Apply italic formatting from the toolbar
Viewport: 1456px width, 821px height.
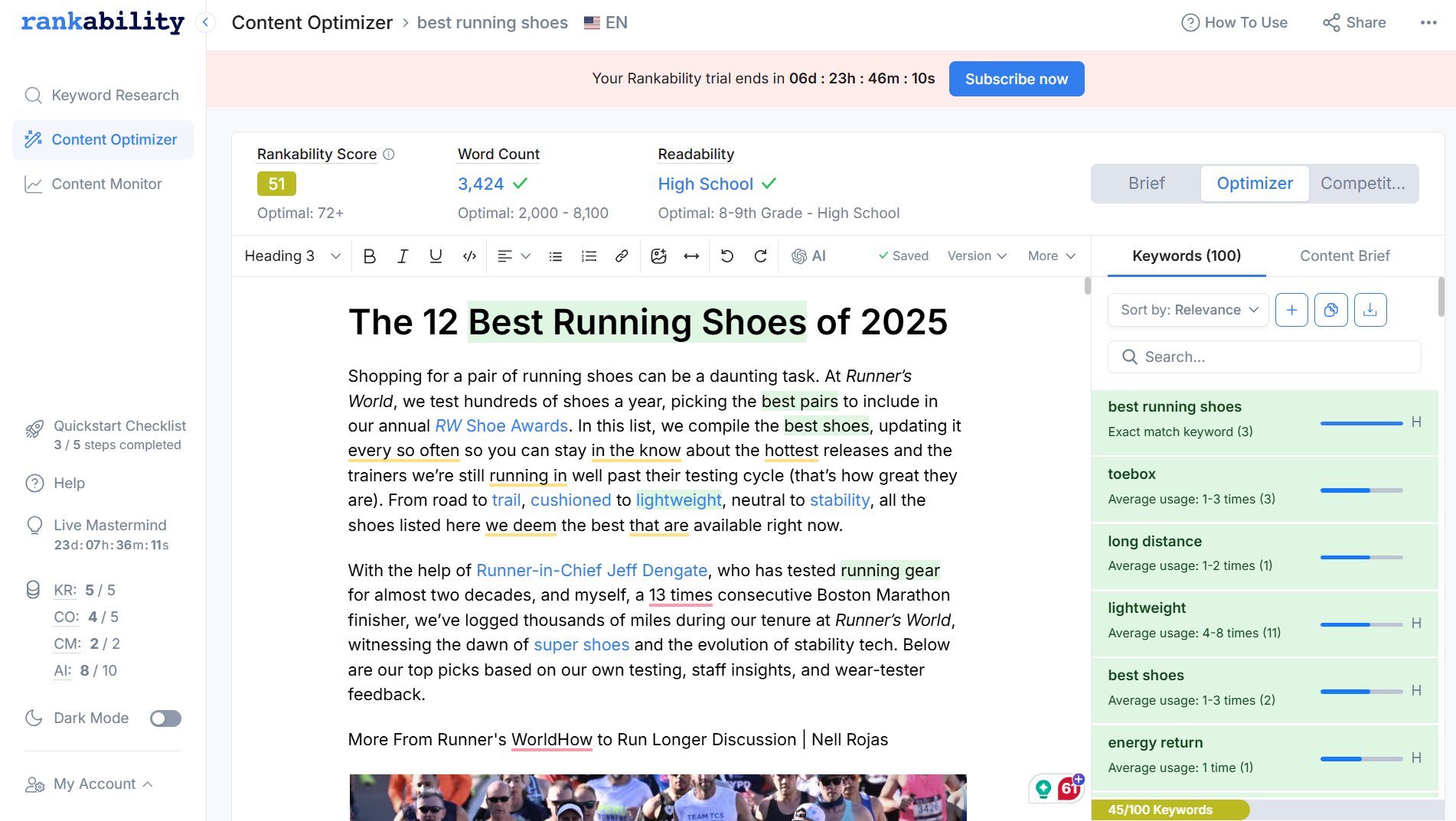[x=403, y=256]
